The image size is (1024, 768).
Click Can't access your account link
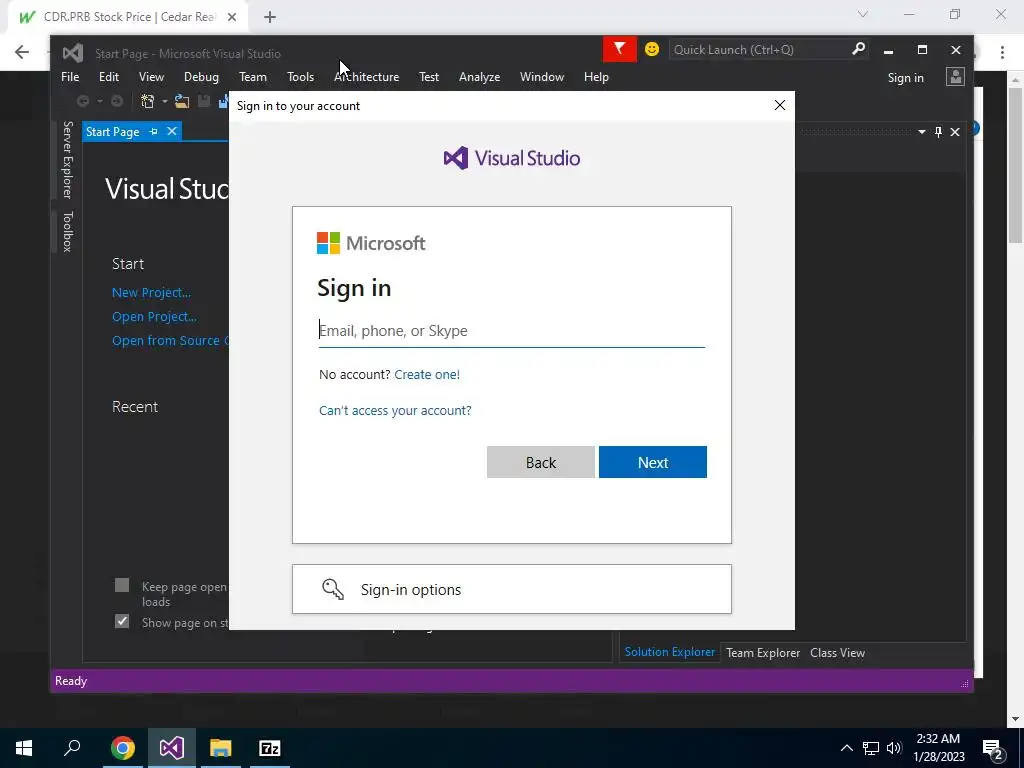[395, 410]
